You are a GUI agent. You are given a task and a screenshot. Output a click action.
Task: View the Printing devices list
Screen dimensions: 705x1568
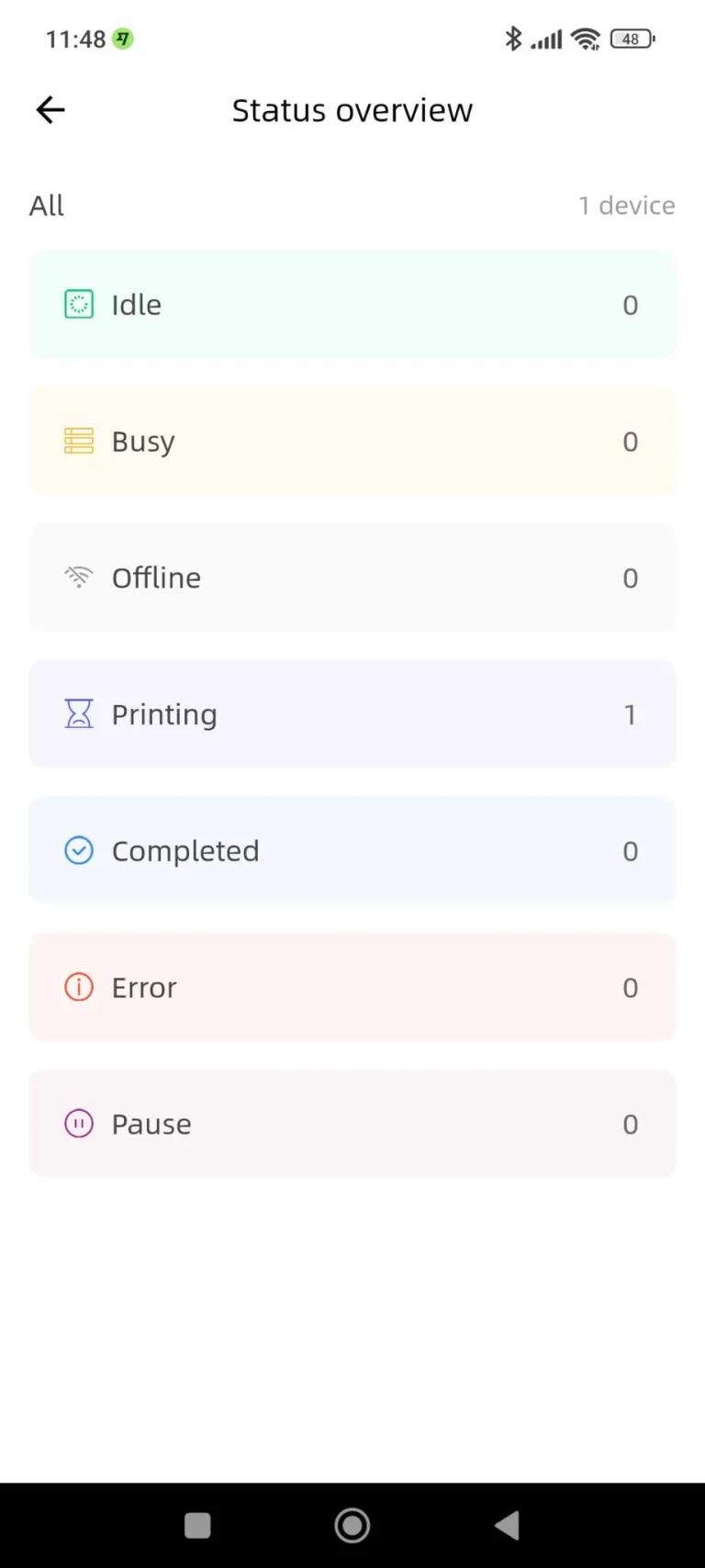[352, 714]
